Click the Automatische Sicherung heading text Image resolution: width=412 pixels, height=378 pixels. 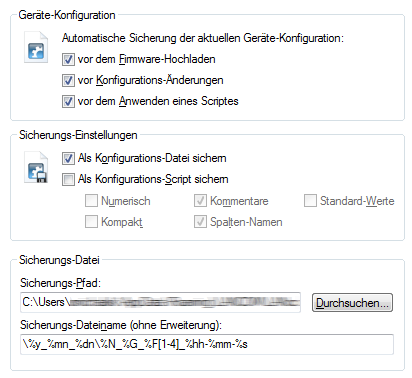click(x=203, y=38)
